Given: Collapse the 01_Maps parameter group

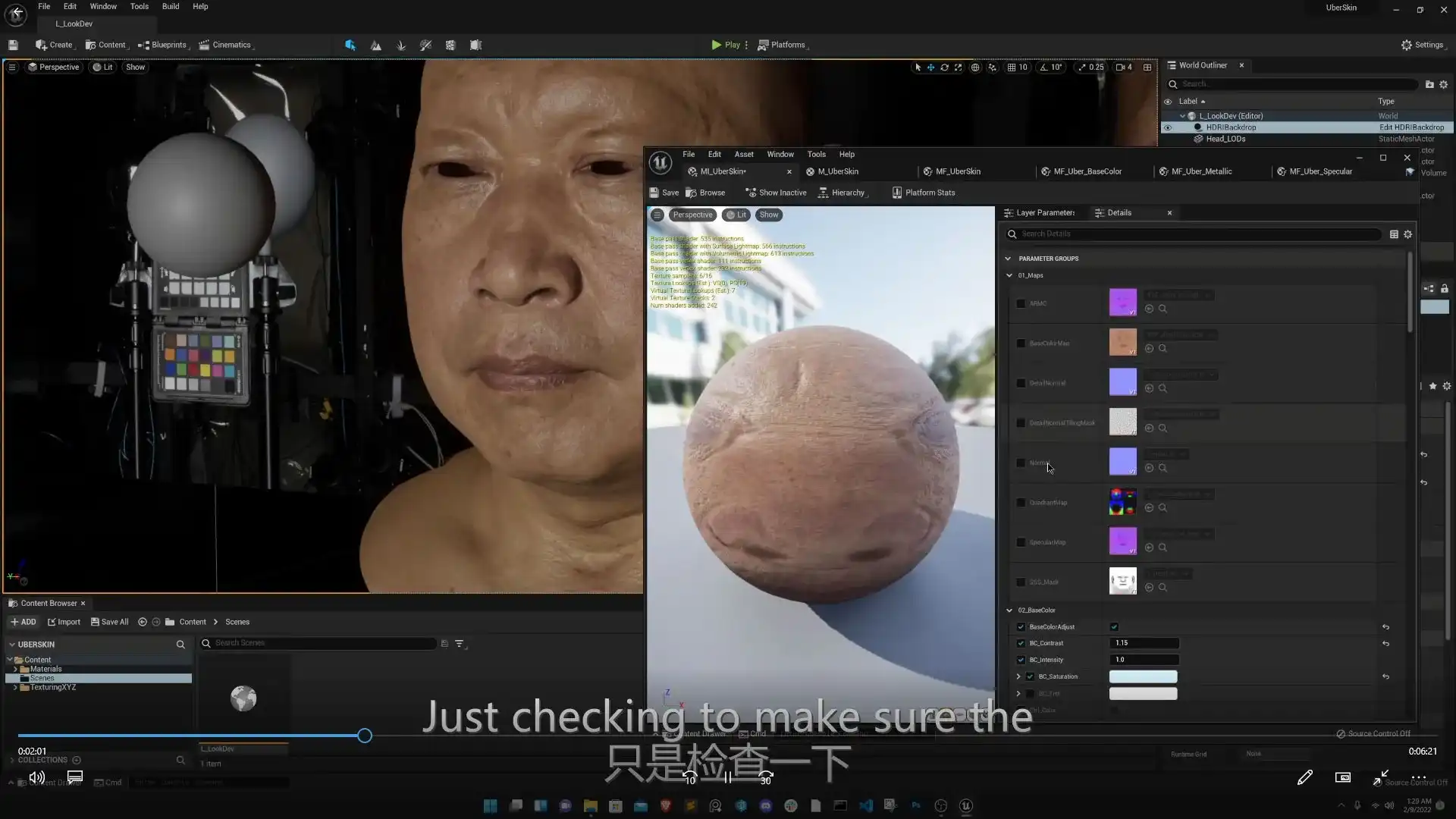Looking at the screenshot, I should pyautogui.click(x=1009, y=275).
